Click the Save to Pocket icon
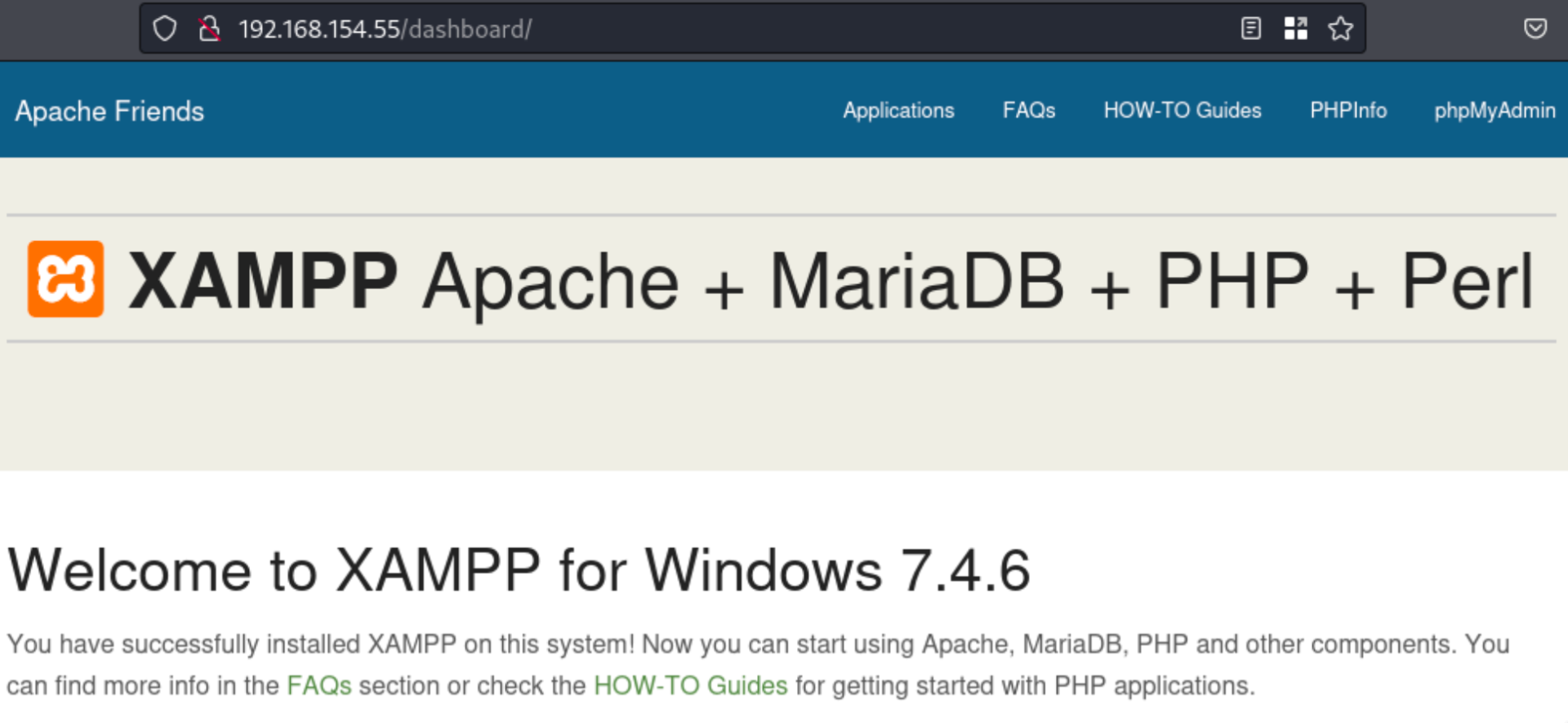1568x723 pixels. tap(1535, 29)
